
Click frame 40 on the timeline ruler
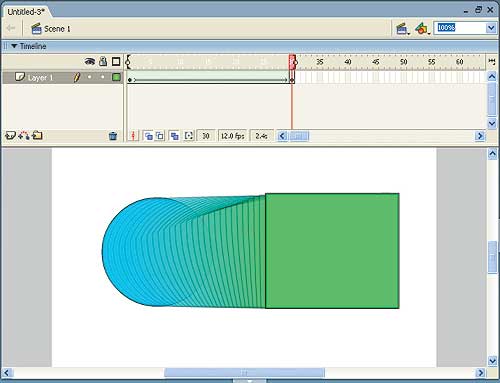coord(348,62)
